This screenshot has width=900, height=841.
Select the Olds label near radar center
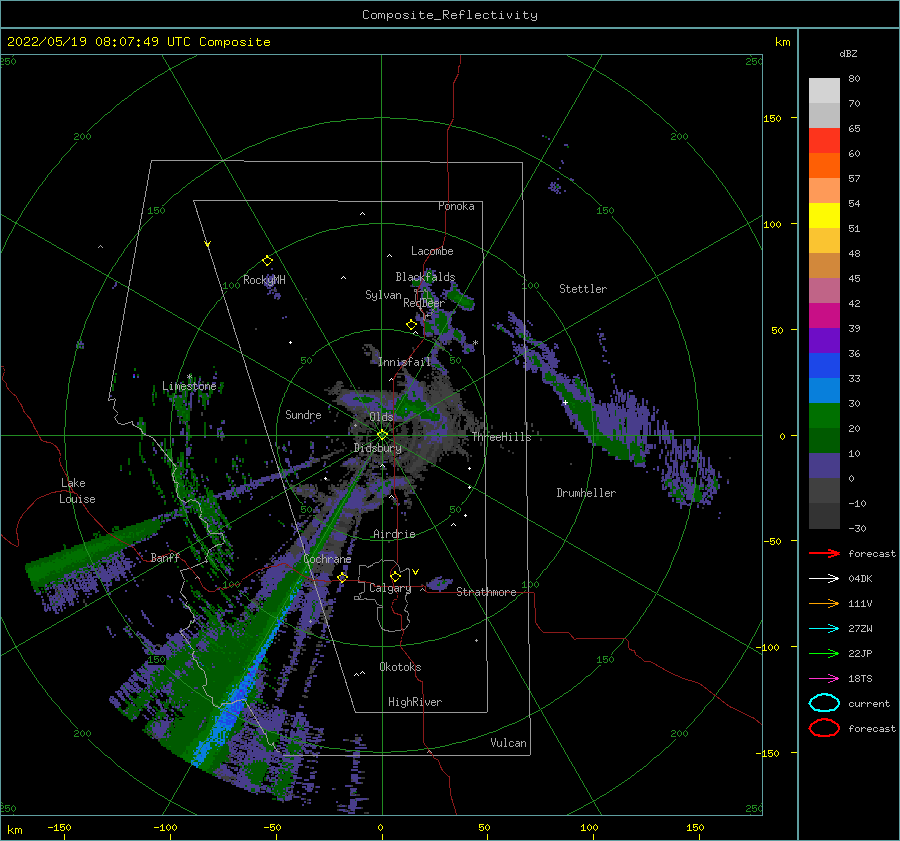[x=381, y=417]
